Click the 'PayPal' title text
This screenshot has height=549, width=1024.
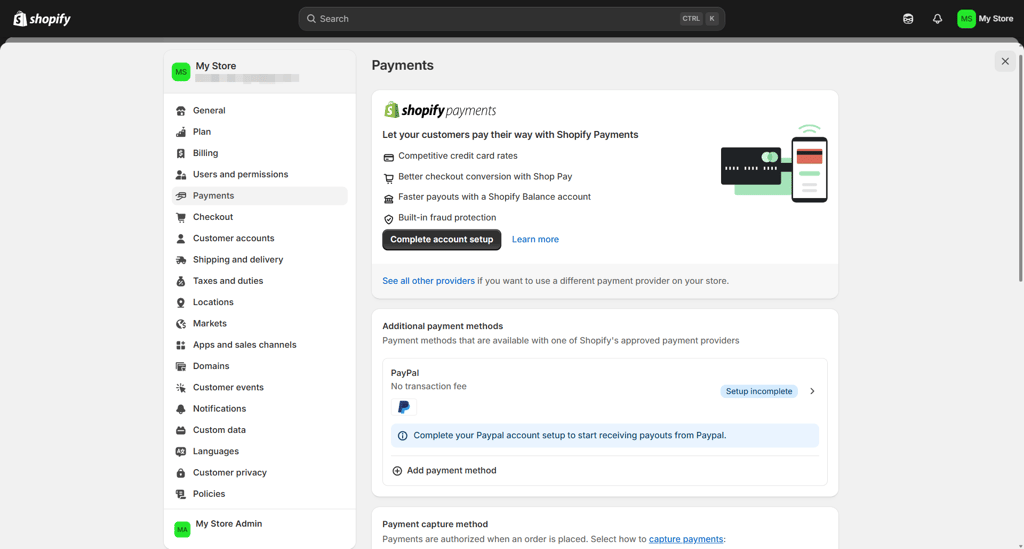(405, 373)
